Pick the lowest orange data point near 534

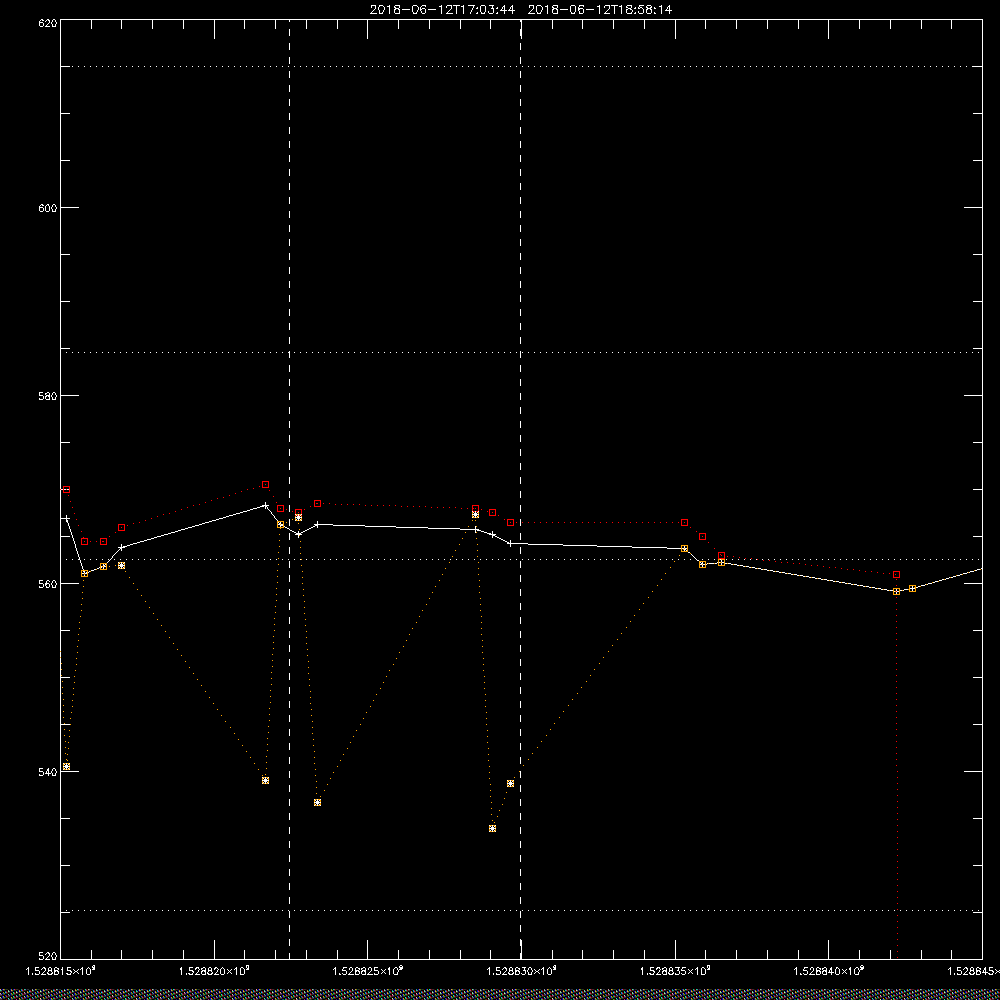click(492, 828)
